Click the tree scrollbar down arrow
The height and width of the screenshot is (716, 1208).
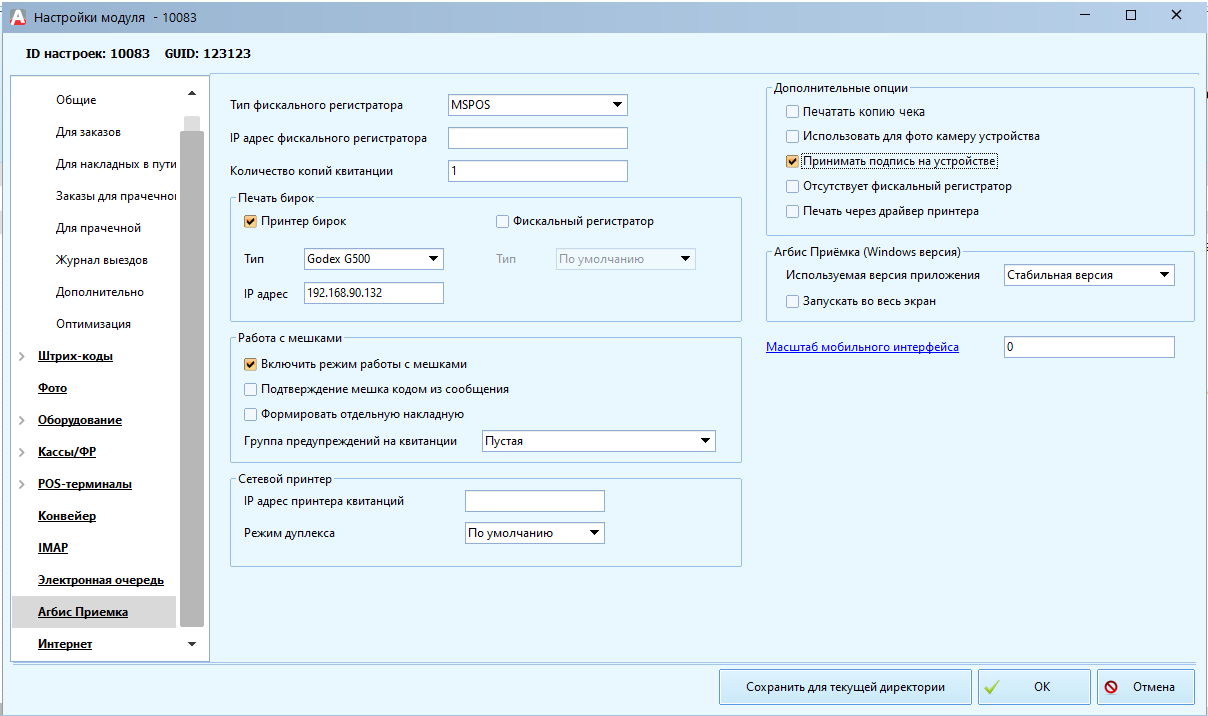(x=192, y=645)
